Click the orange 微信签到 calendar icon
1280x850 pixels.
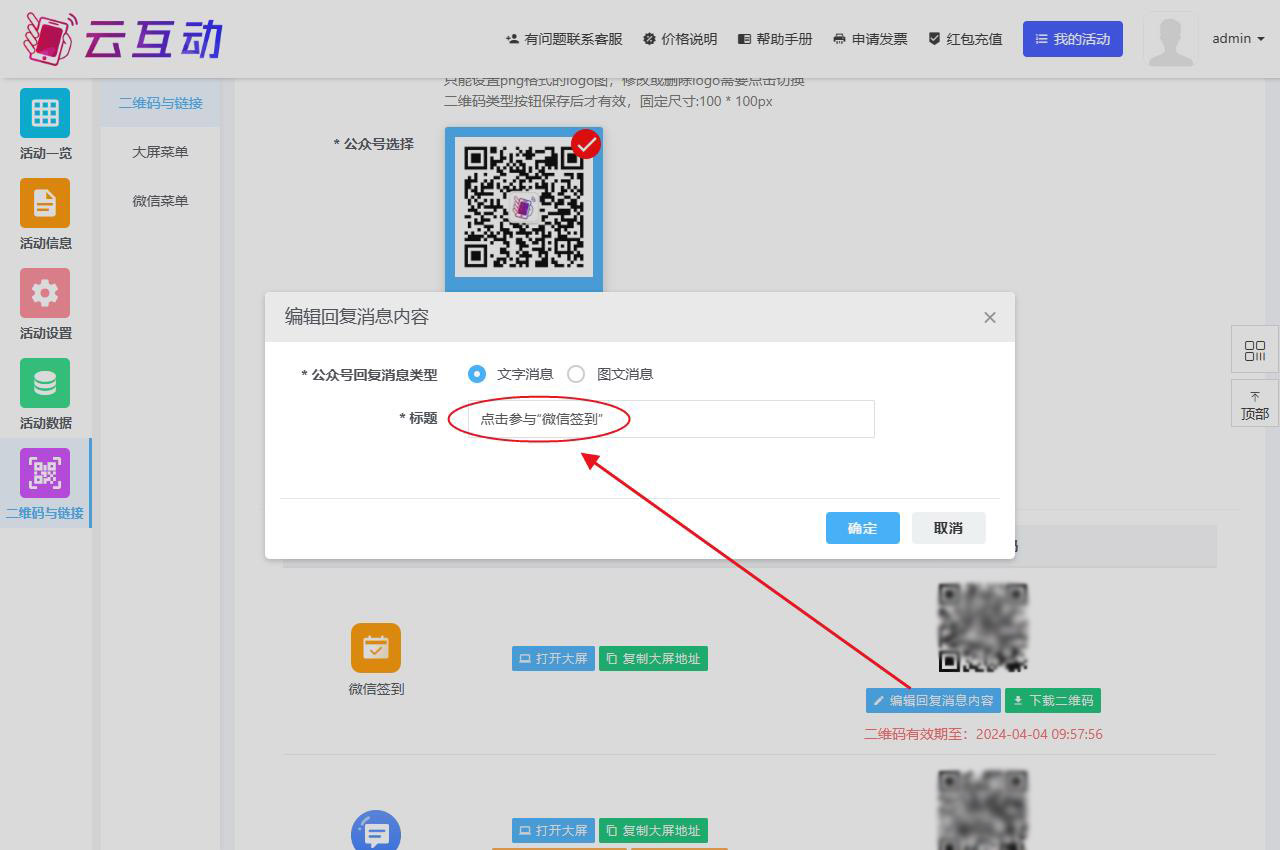click(x=376, y=648)
